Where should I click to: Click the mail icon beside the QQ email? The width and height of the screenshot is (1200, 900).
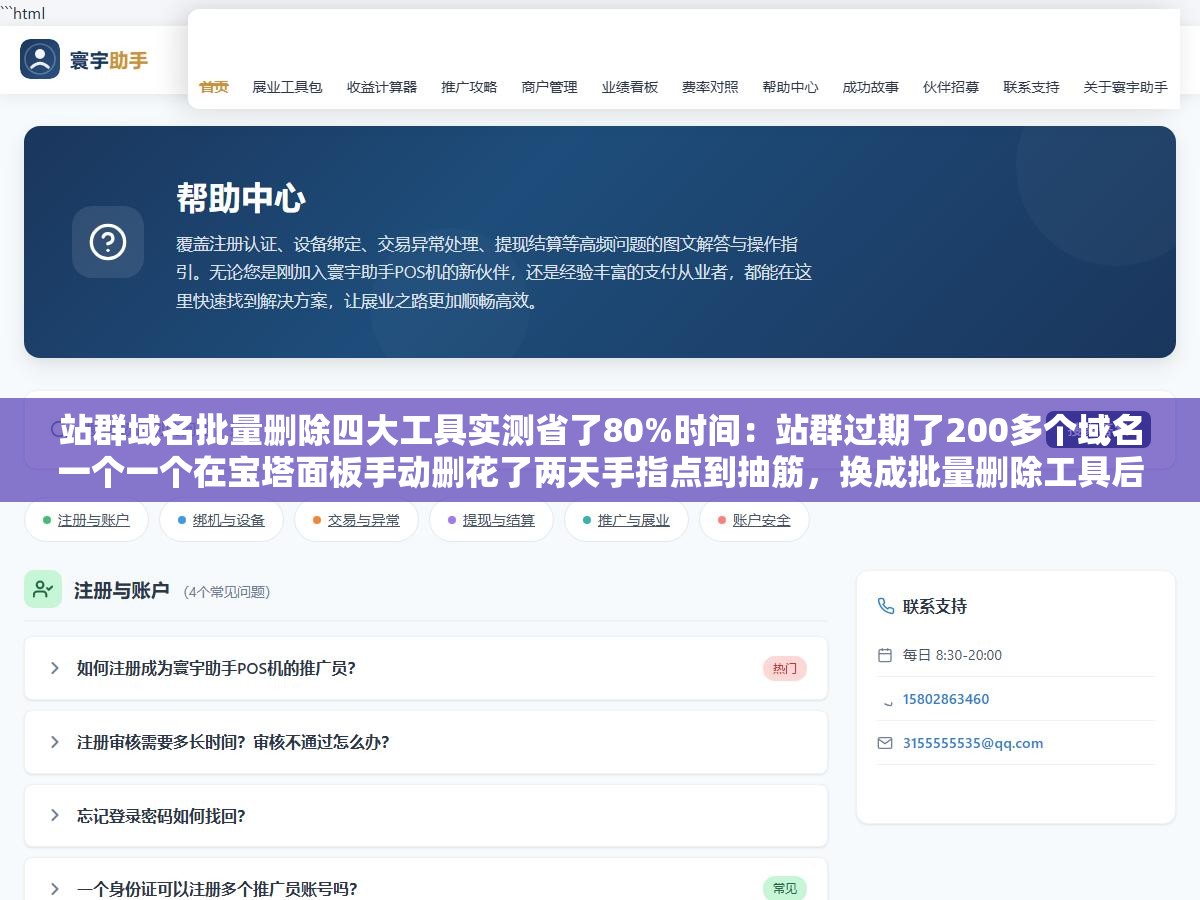(x=884, y=743)
